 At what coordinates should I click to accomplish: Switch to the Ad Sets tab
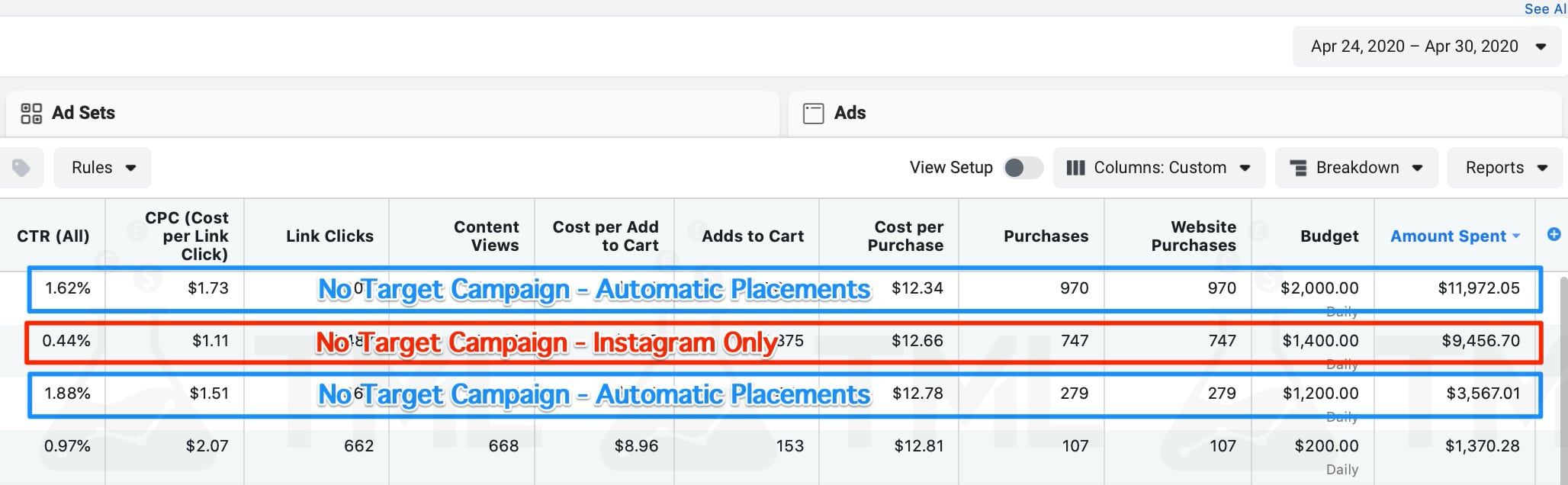[84, 114]
